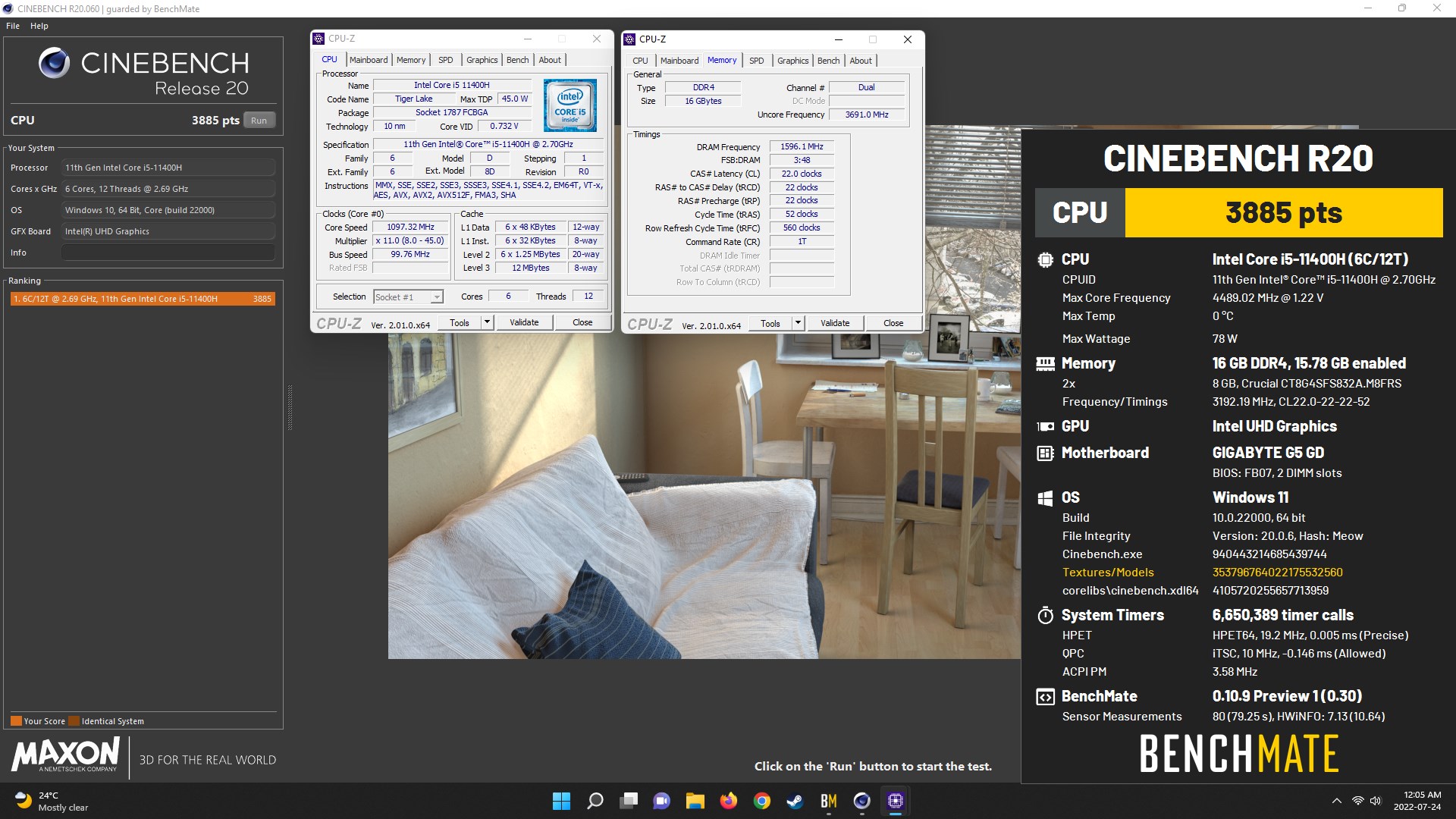Image resolution: width=1456 pixels, height=819 pixels.
Task: Open taskbar Search magnifier
Action: tap(595, 801)
